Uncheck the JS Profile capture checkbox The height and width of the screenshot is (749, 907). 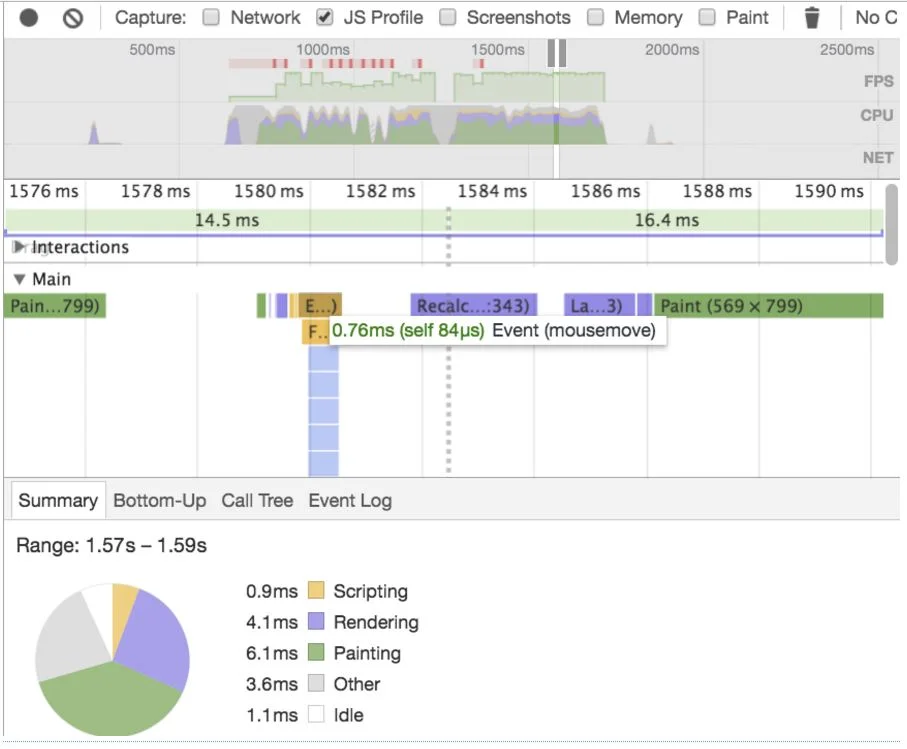pyautogui.click(x=325, y=17)
